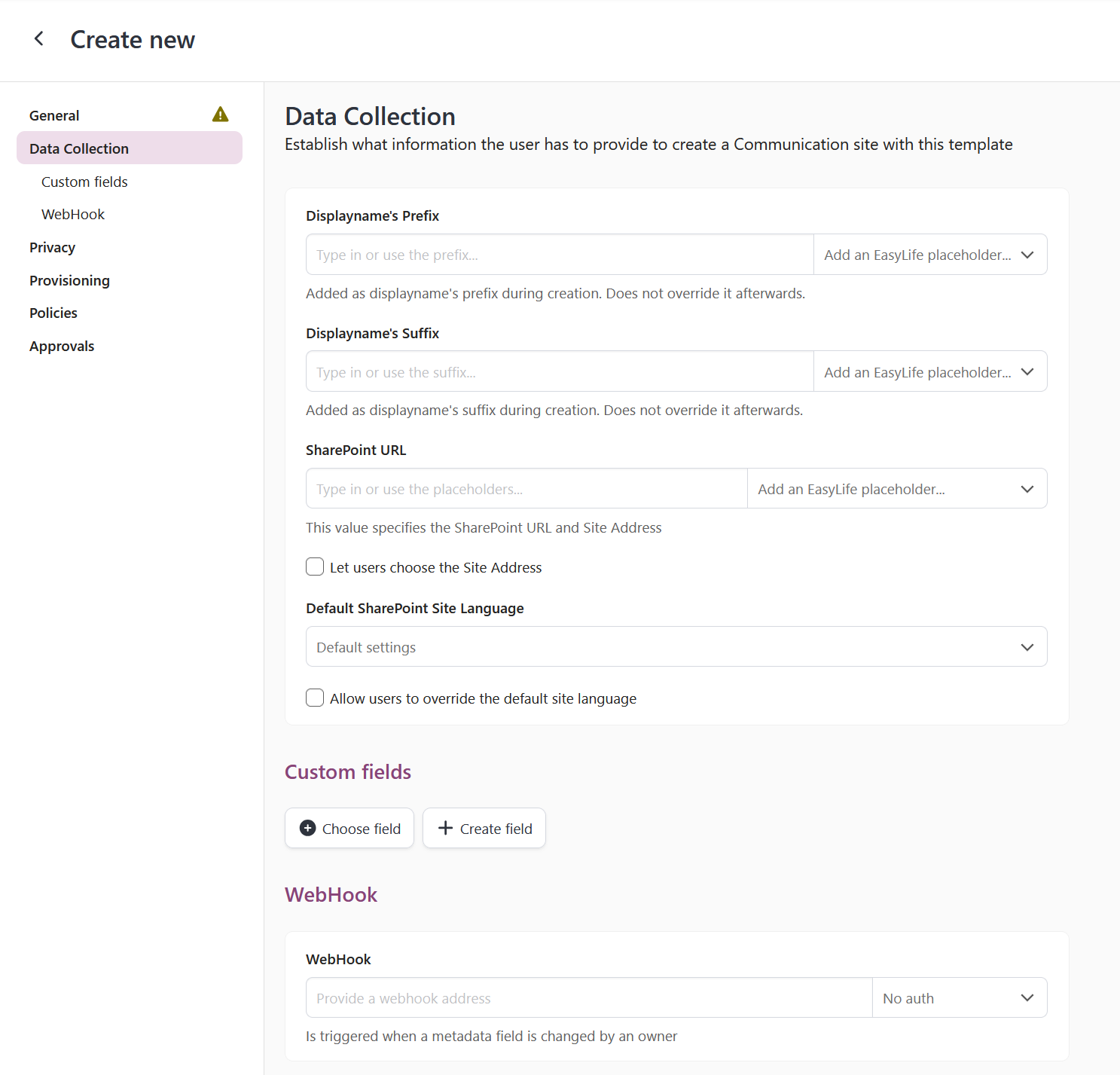Open the EasyLife placeholder dropdown for suffix

(930, 371)
